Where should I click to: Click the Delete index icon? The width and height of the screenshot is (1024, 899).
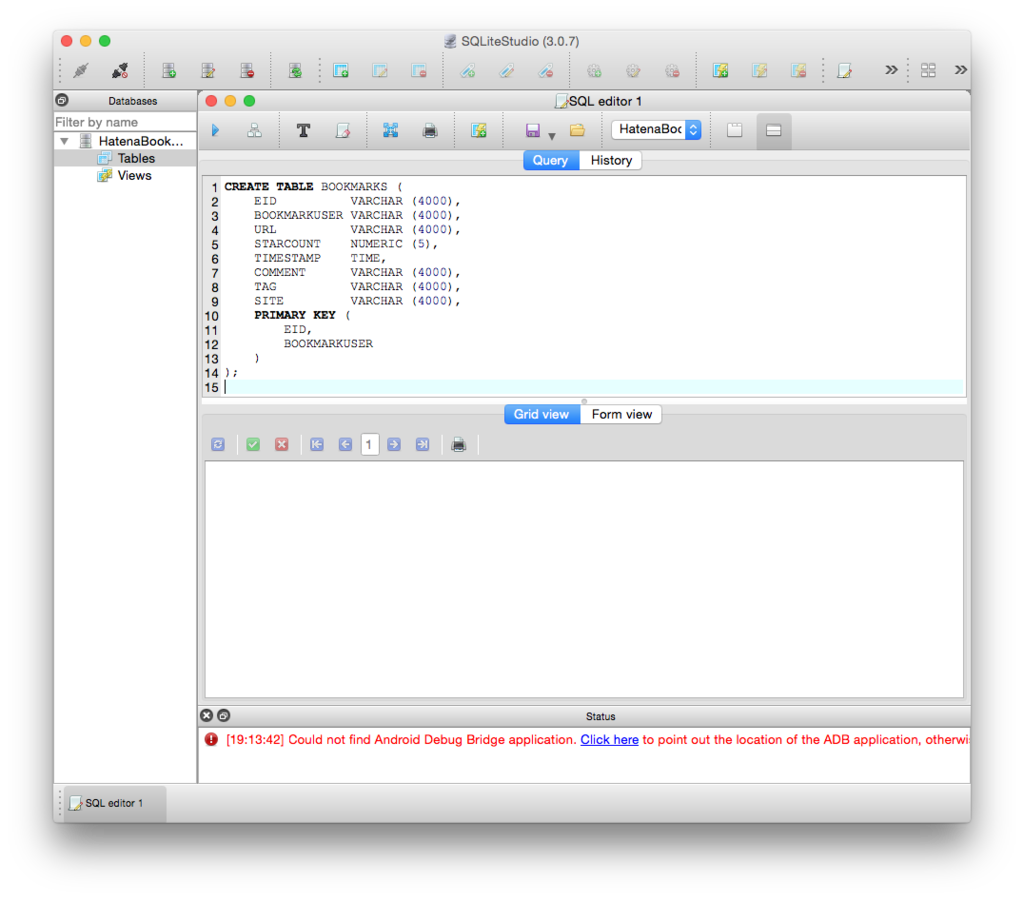click(x=546, y=71)
